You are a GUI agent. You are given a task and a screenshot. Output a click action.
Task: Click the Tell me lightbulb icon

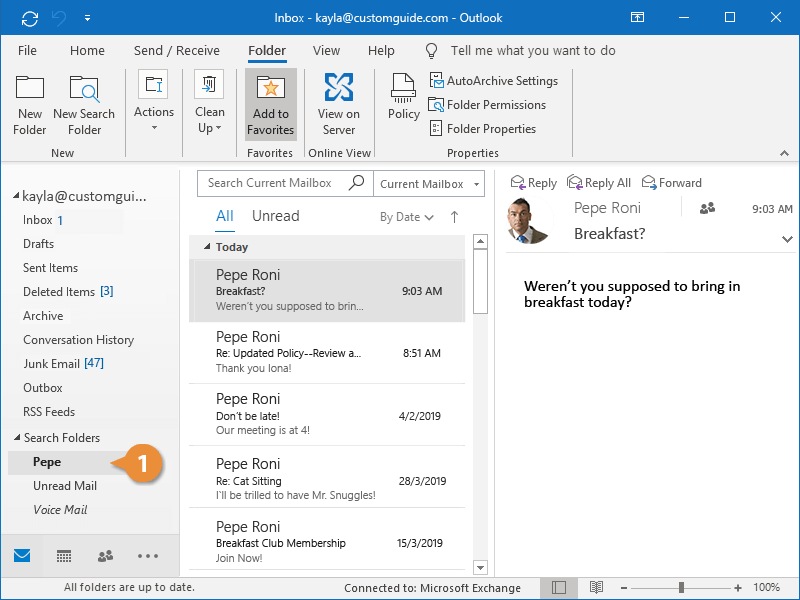[x=431, y=51]
